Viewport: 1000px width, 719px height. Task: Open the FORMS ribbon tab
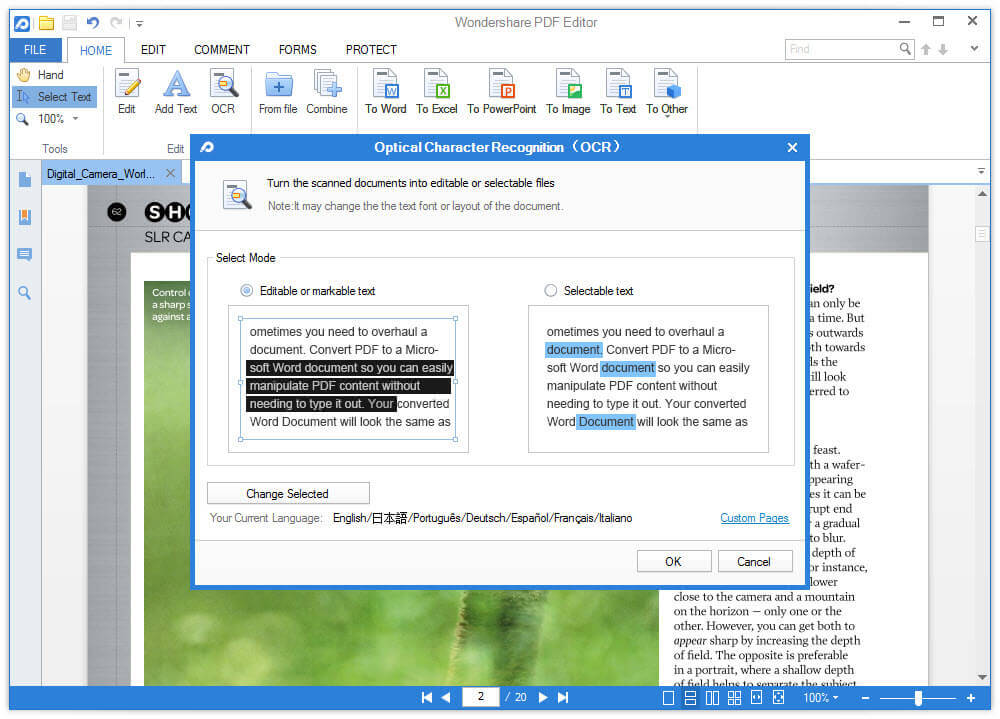(x=297, y=50)
